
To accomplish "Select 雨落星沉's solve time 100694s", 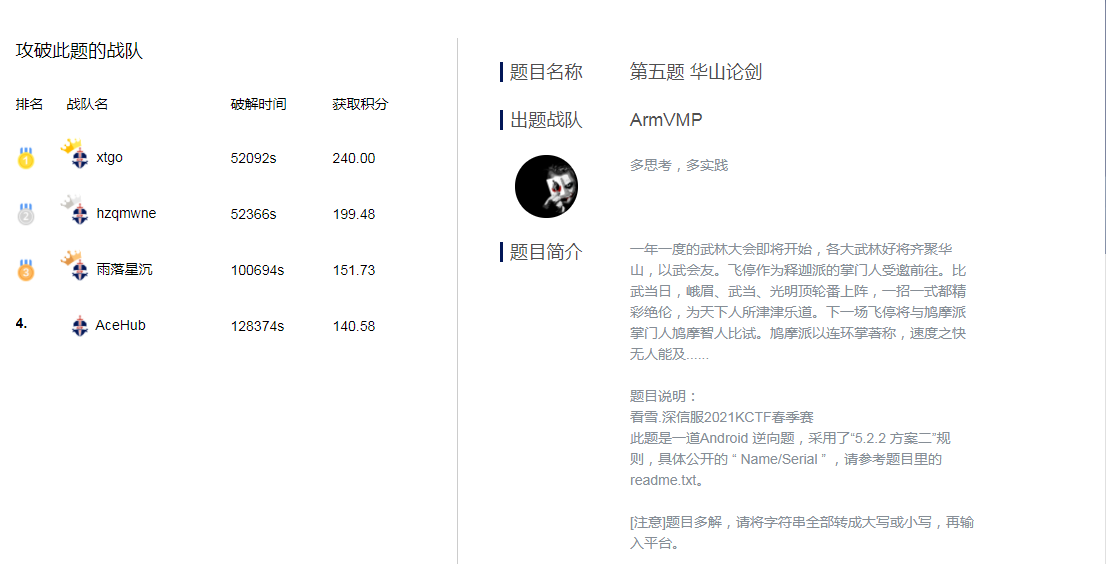I will point(257,270).
